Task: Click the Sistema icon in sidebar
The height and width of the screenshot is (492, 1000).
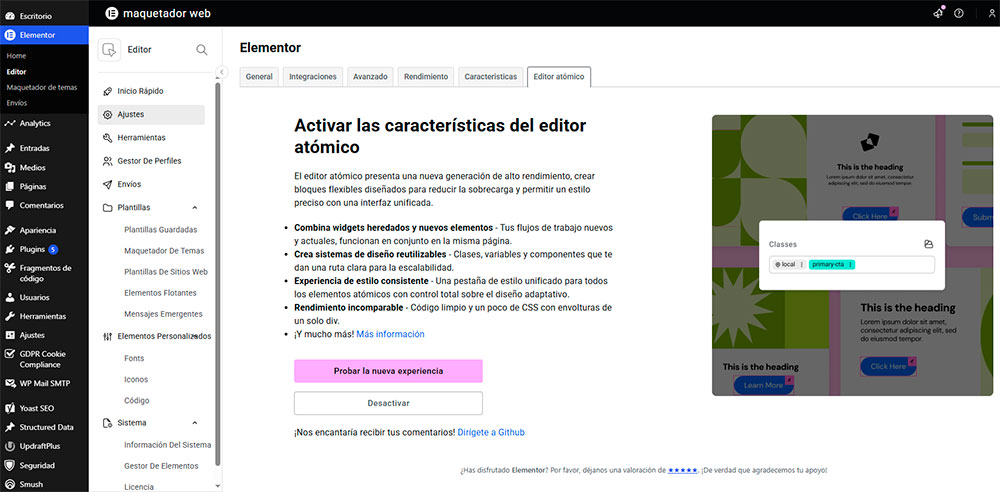Action: coord(107,423)
